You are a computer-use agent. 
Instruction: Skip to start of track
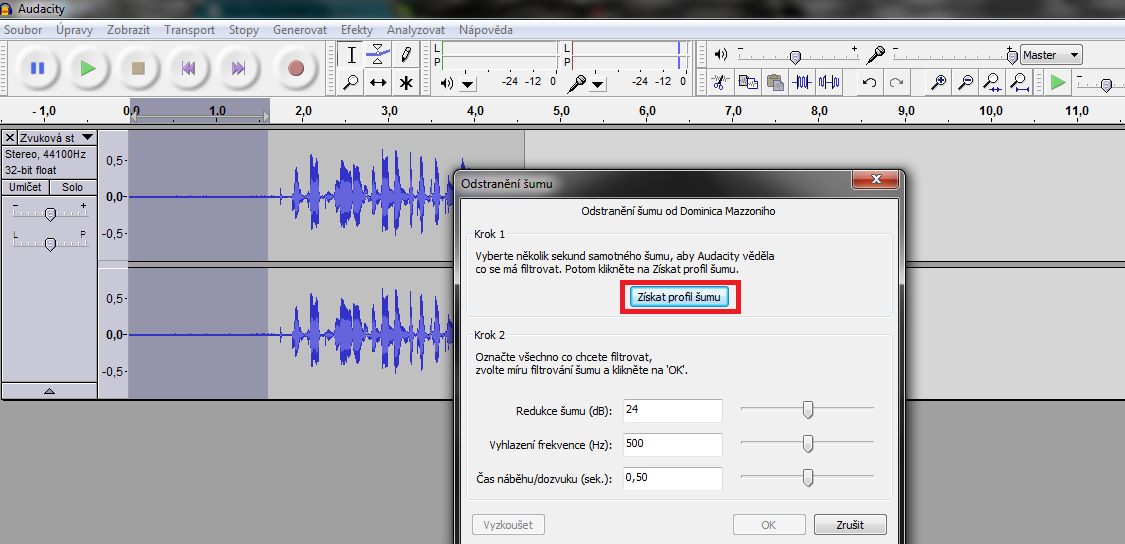188,68
